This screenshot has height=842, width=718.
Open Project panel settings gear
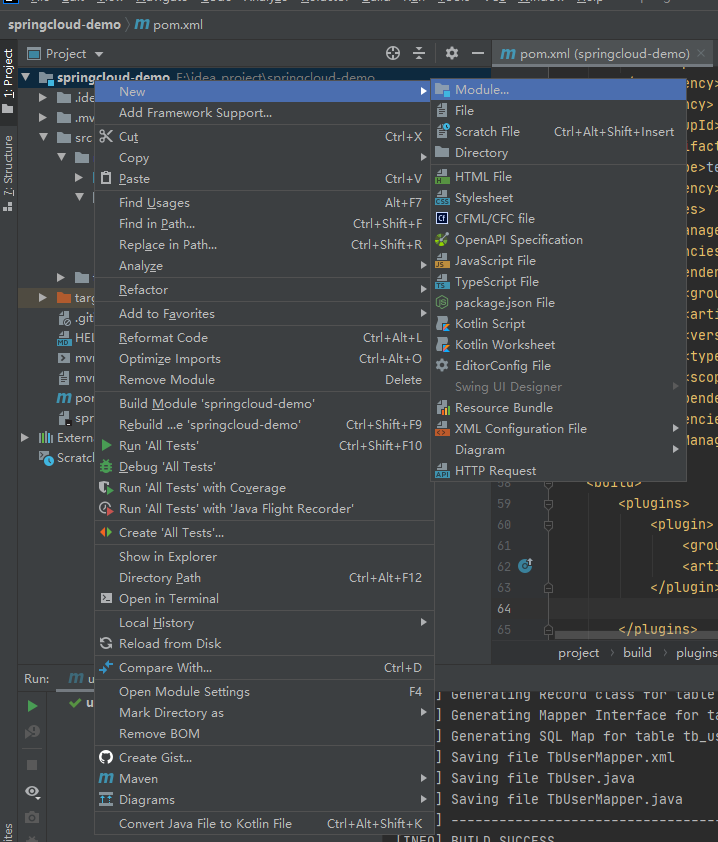click(x=452, y=53)
